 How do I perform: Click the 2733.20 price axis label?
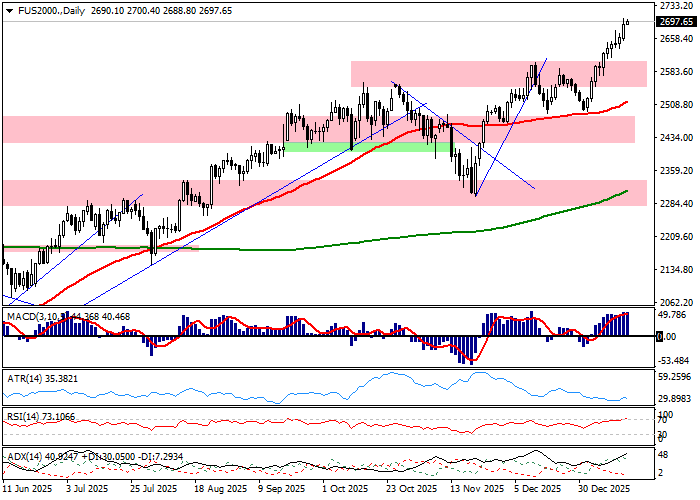click(x=677, y=6)
